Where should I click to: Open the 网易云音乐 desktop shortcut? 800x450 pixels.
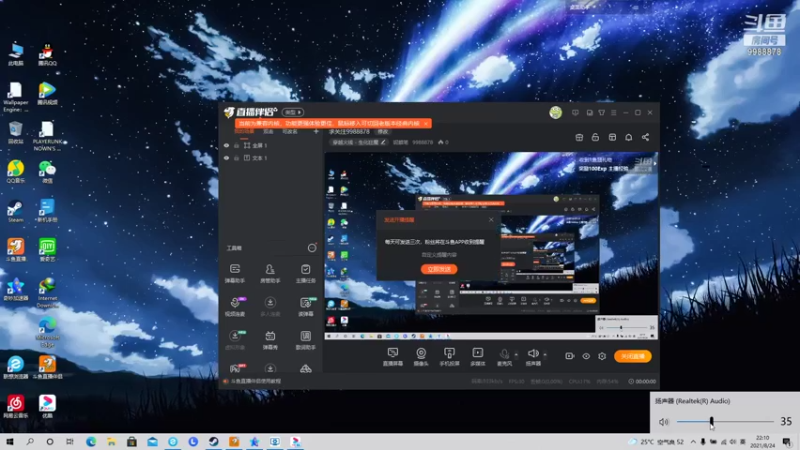15,406
